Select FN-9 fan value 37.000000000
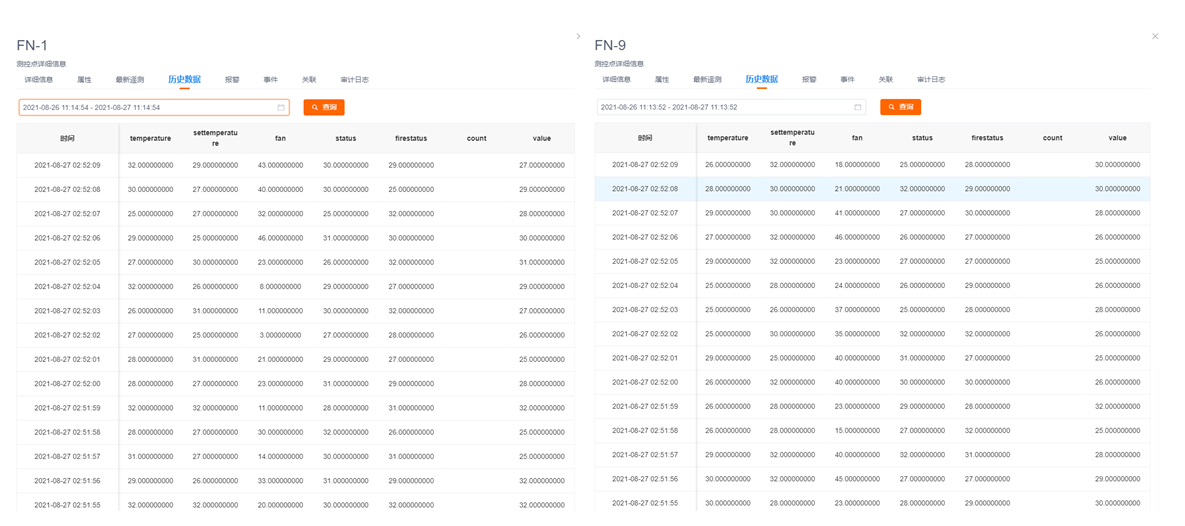 pyautogui.click(x=857, y=310)
